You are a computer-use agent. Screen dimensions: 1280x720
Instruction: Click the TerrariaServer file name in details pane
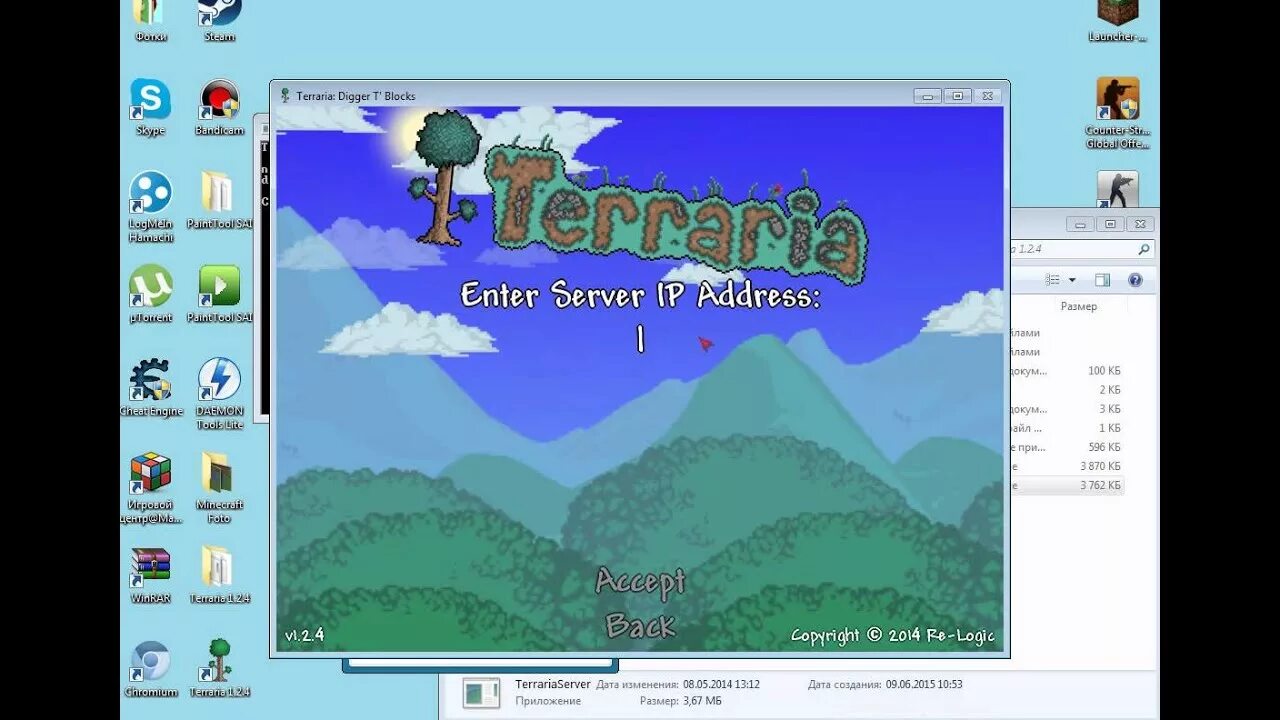[553, 684]
